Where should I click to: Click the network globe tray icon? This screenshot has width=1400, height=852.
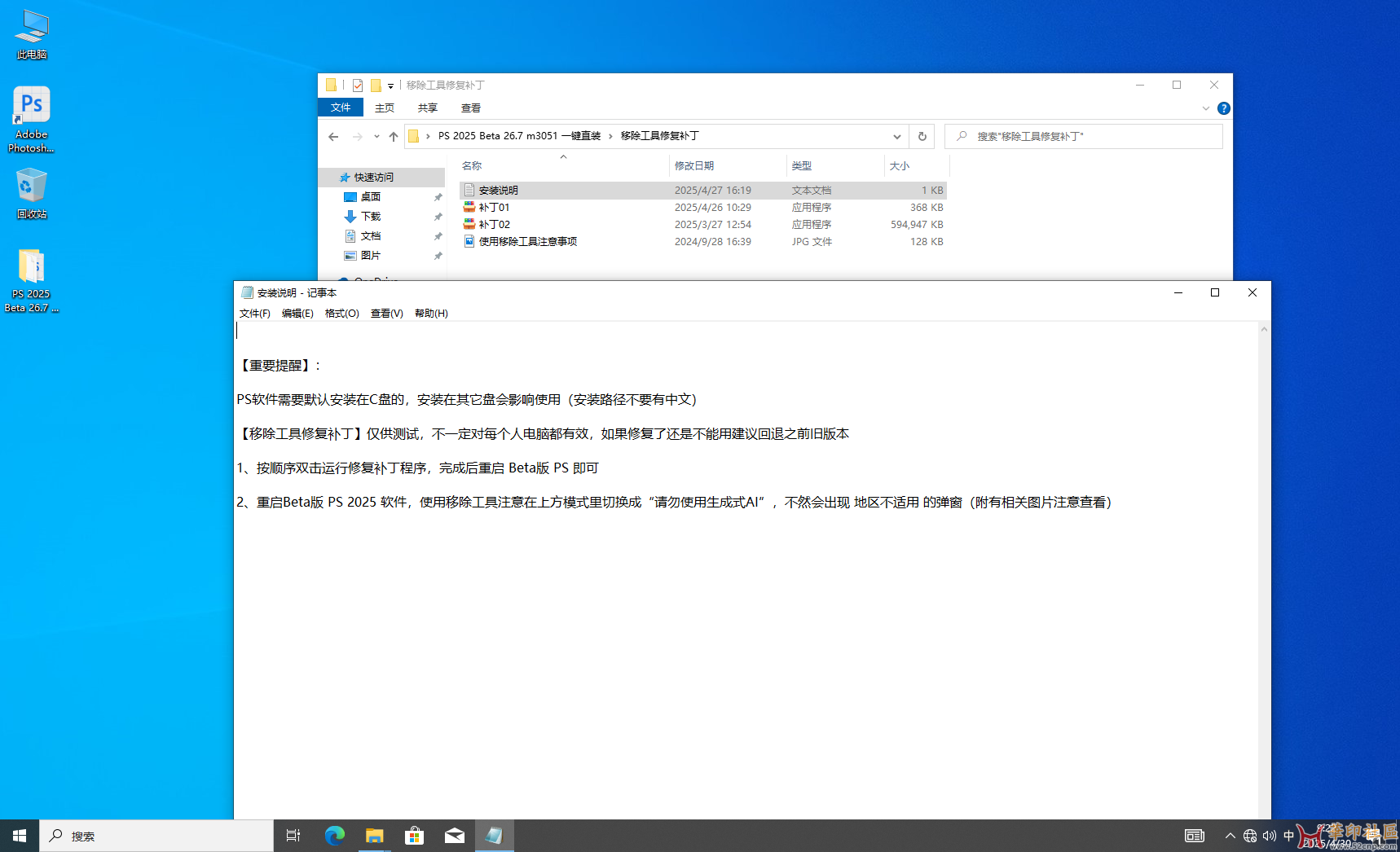(1250, 836)
